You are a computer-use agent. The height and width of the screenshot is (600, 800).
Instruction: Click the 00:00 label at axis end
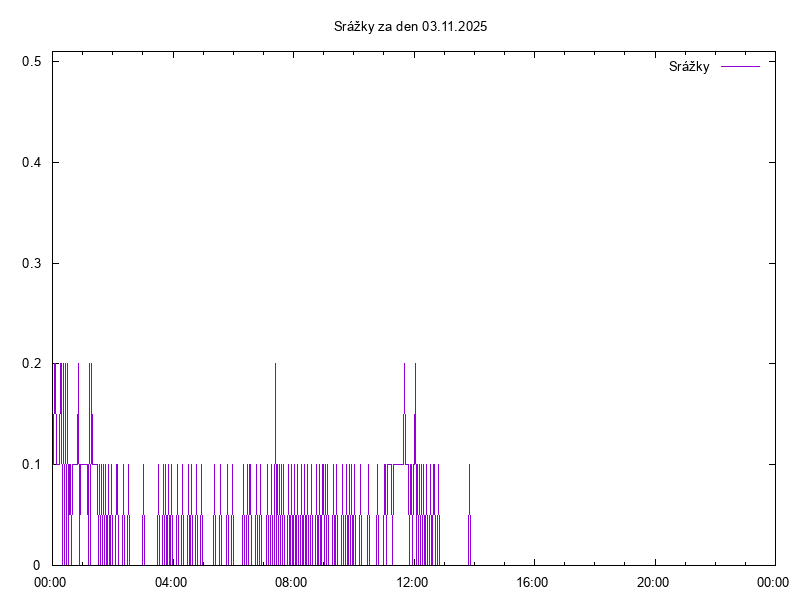tap(774, 582)
